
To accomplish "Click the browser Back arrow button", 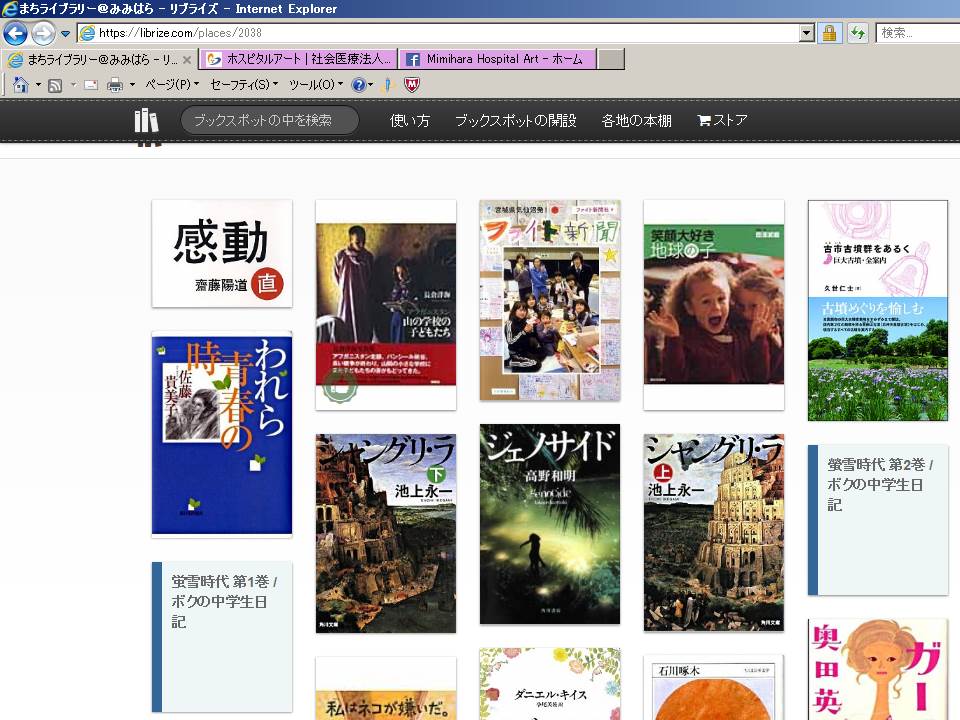I will pos(15,33).
